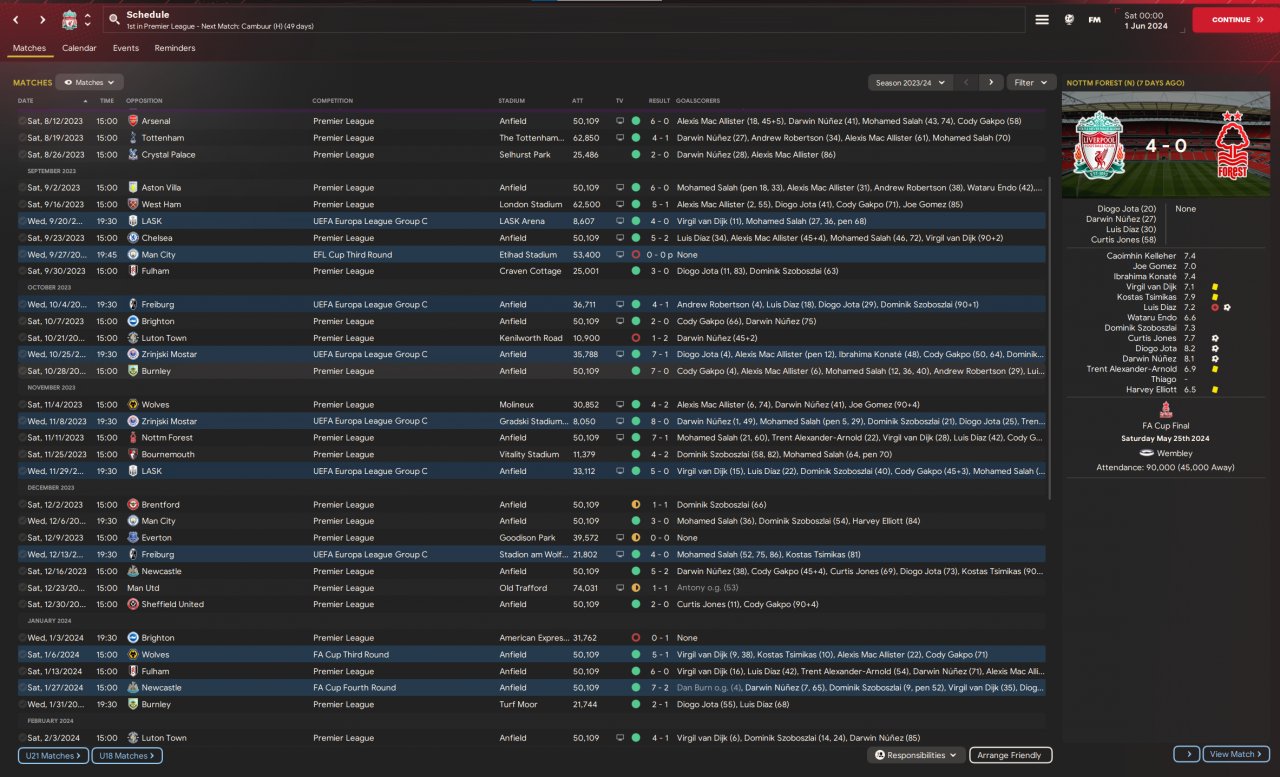Image resolution: width=1280 pixels, height=777 pixels.
Task: Sort by the Competition column header
Action: [x=332, y=101]
